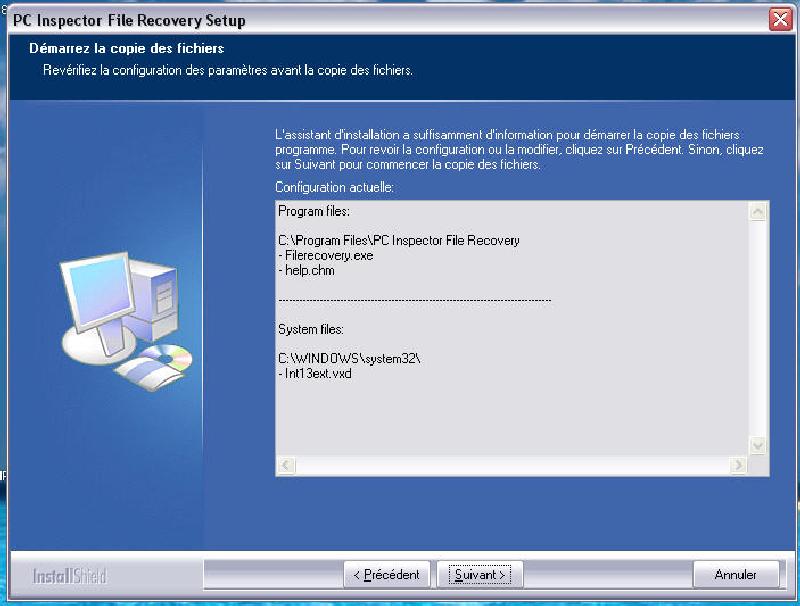Screen dimensions: 800x606
Task: Click the scroll-up arrow in configuration box
Action: click(x=758, y=211)
